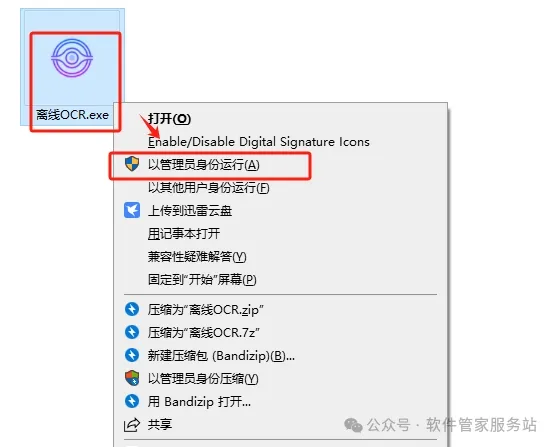Click the admin shield icon beside 以管理员身份运行
The image size is (555, 447).
(132, 164)
